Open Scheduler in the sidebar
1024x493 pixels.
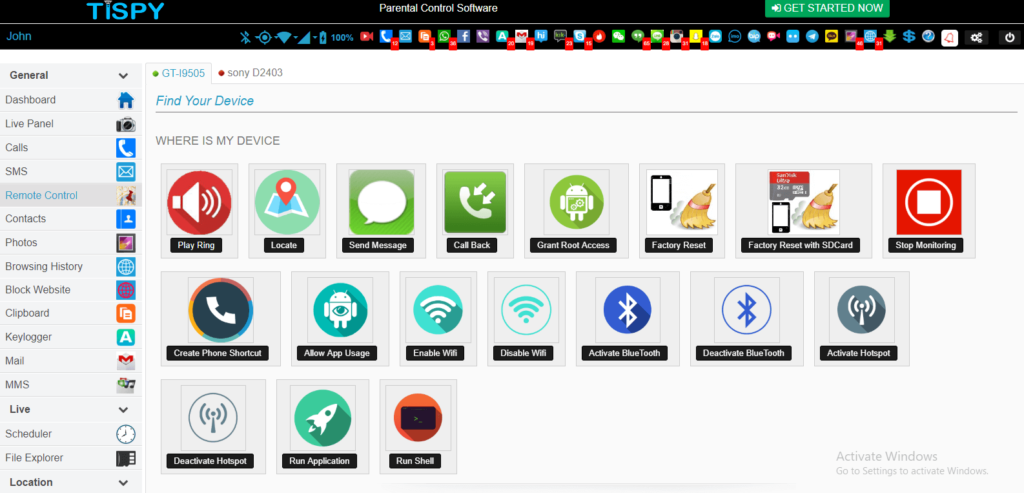[x=71, y=434]
